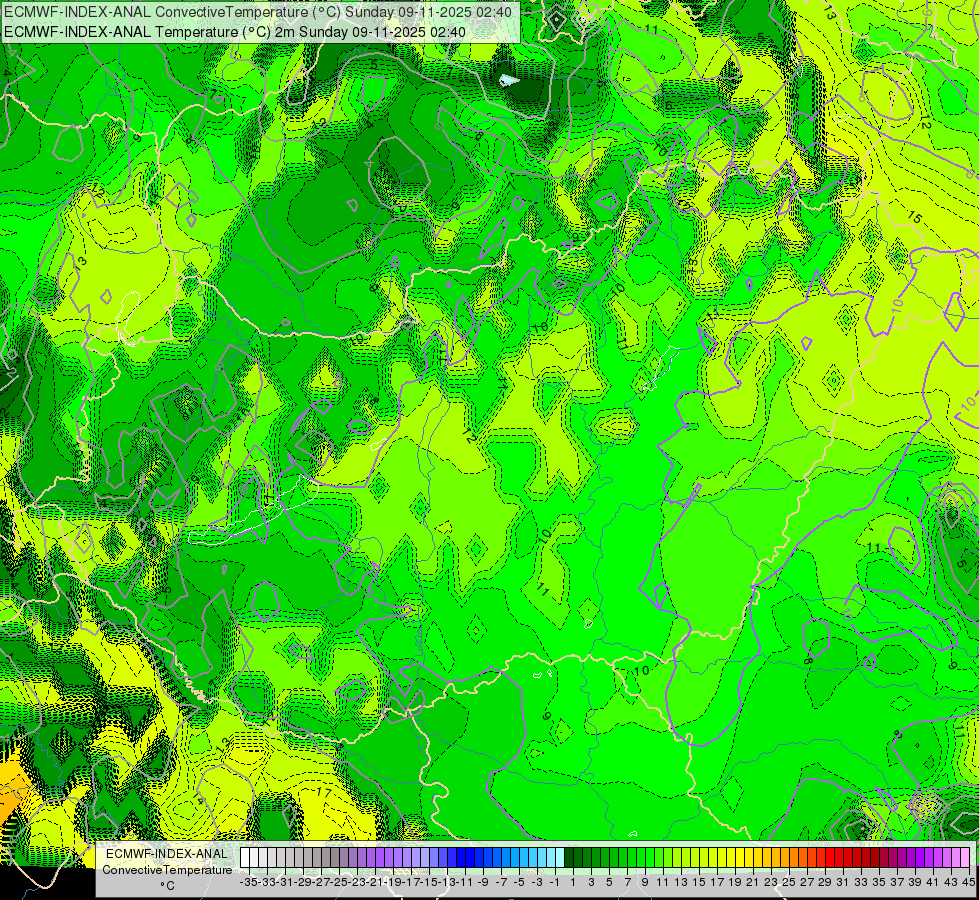This screenshot has width=979, height=900.
Task: Pick the light blue swatch above legend -3
Action: 534,858
